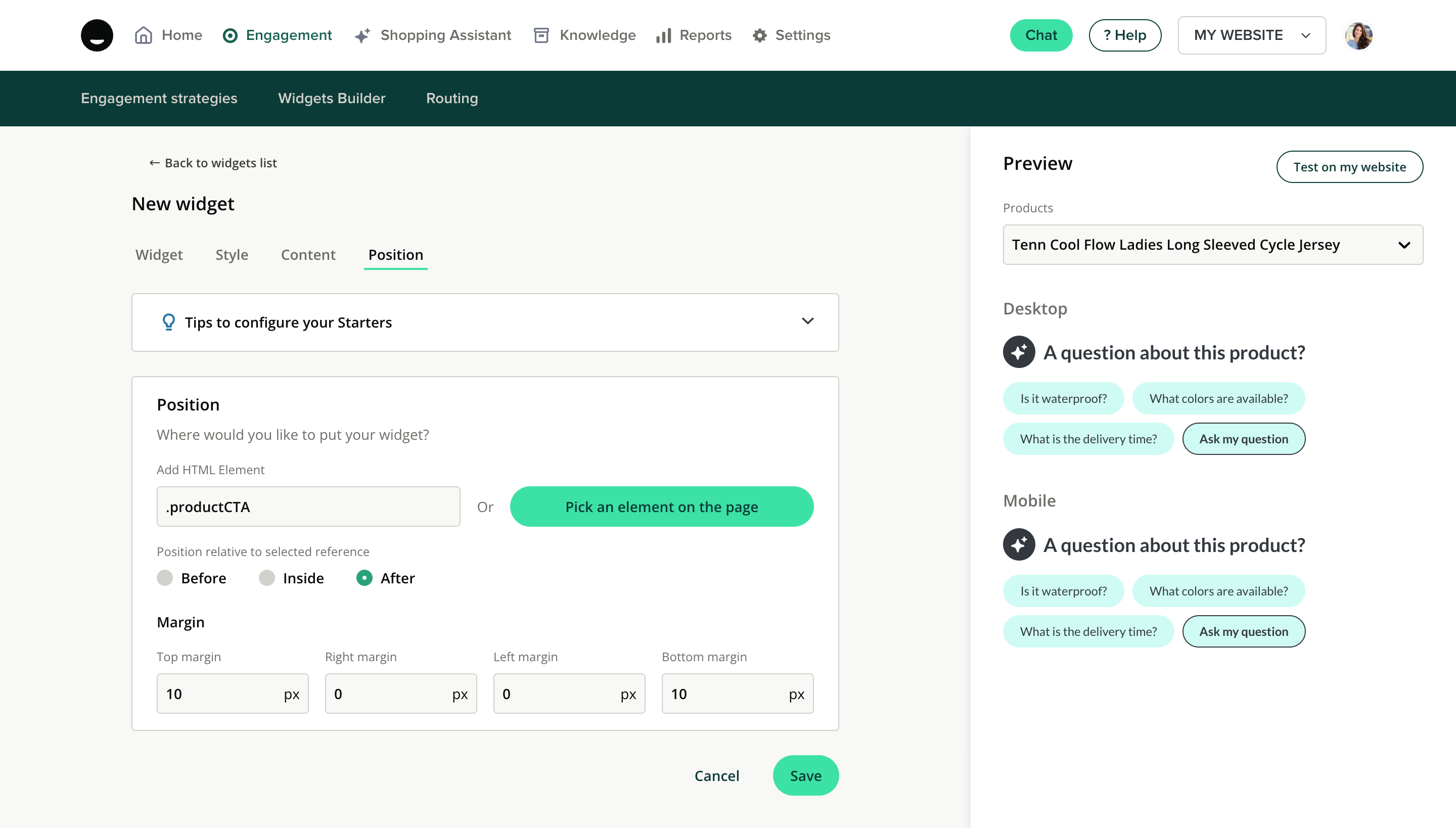Viewport: 1456px width, 828px height.
Task: Click the Knowledge archive box icon
Action: click(x=541, y=35)
